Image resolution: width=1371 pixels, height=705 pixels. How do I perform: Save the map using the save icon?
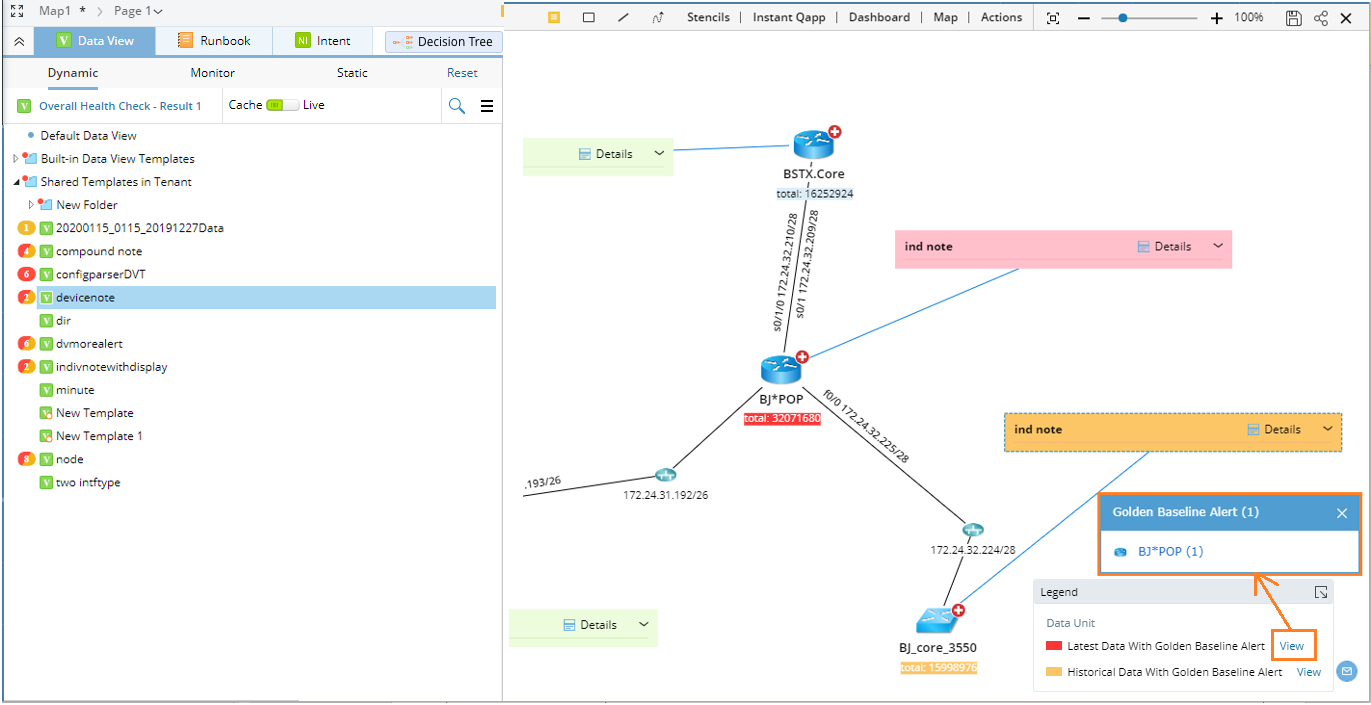point(1293,17)
